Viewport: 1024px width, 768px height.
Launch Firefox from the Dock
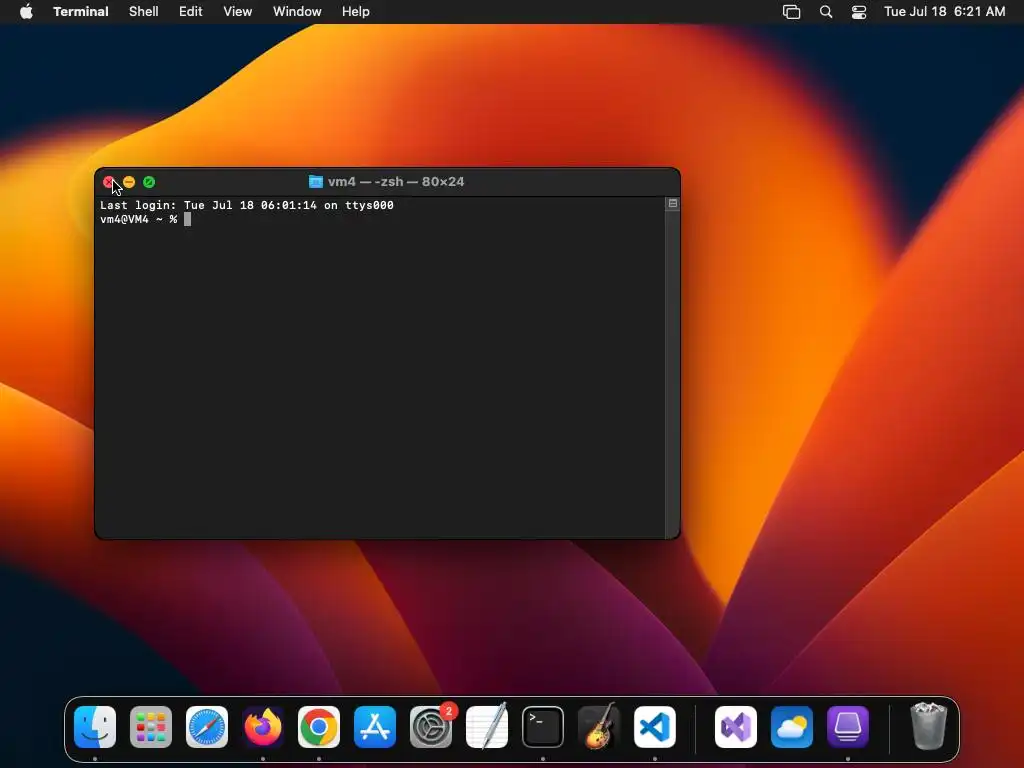point(263,727)
